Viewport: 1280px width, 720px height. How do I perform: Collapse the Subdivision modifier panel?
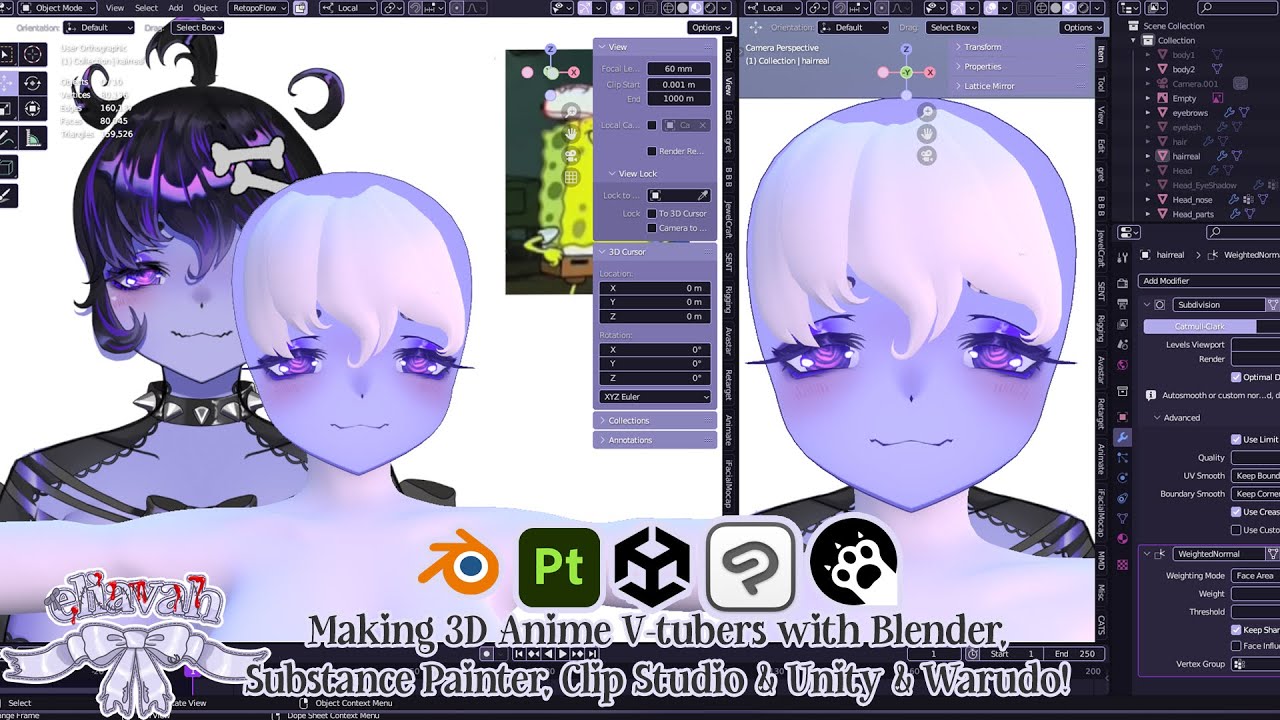(1147, 305)
